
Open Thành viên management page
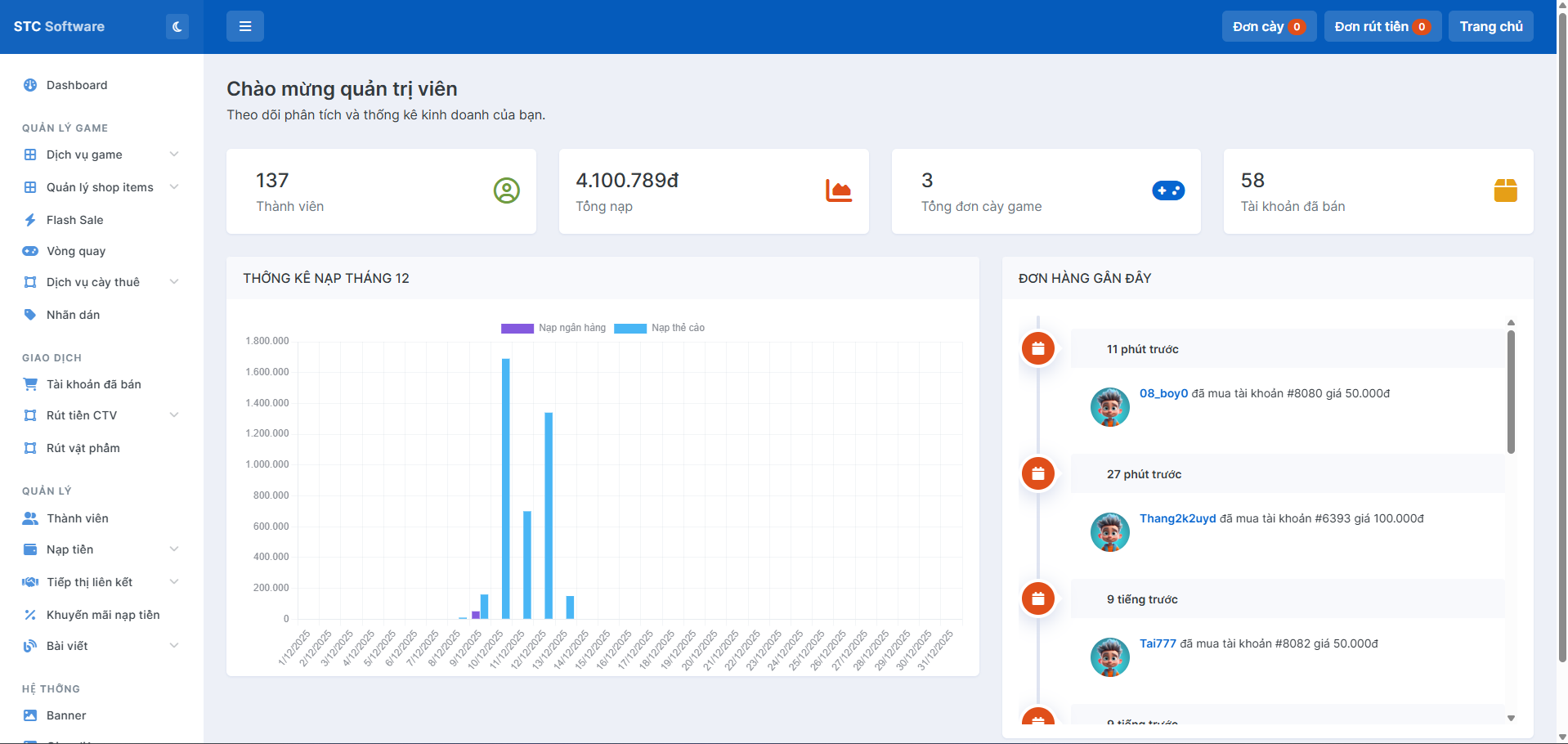click(77, 518)
